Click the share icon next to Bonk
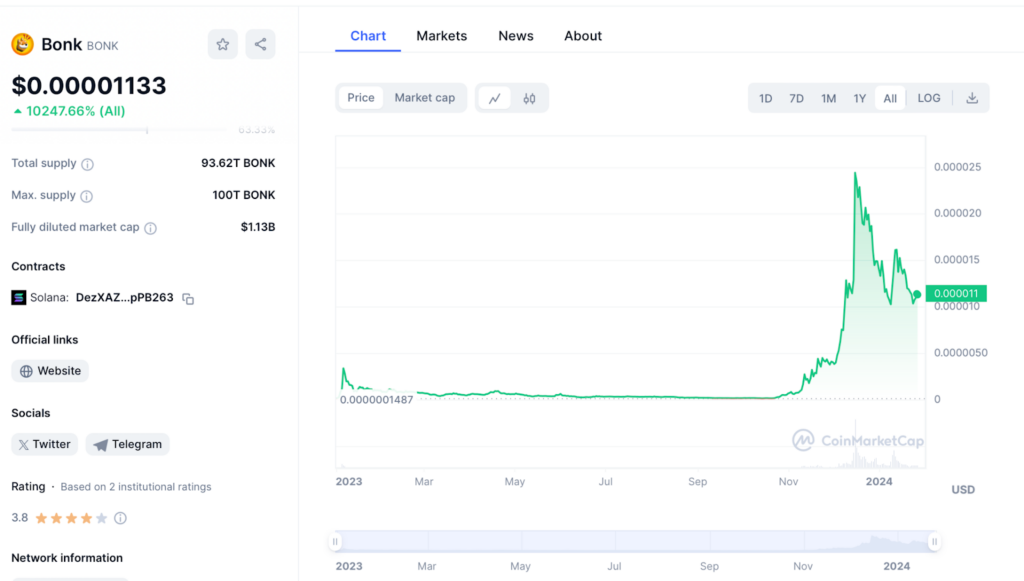The height and width of the screenshot is (581, 1024). coord(260,44)
